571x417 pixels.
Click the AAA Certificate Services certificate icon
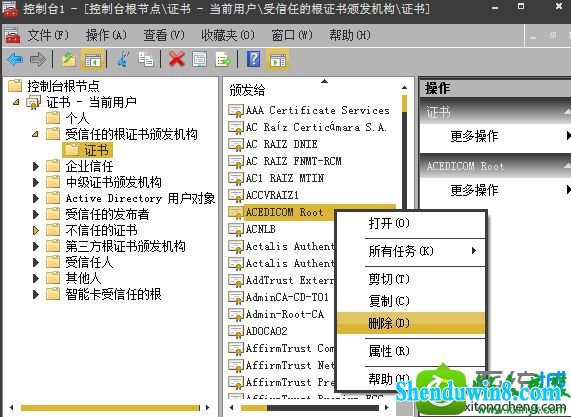(236, 110)
